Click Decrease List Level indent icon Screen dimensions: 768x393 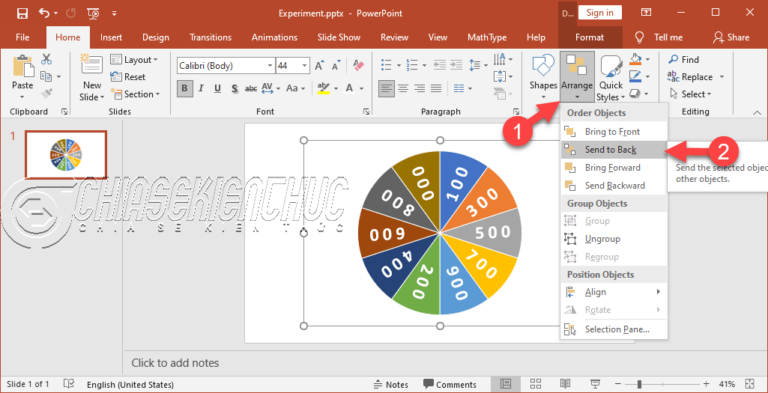pos(439,65)
